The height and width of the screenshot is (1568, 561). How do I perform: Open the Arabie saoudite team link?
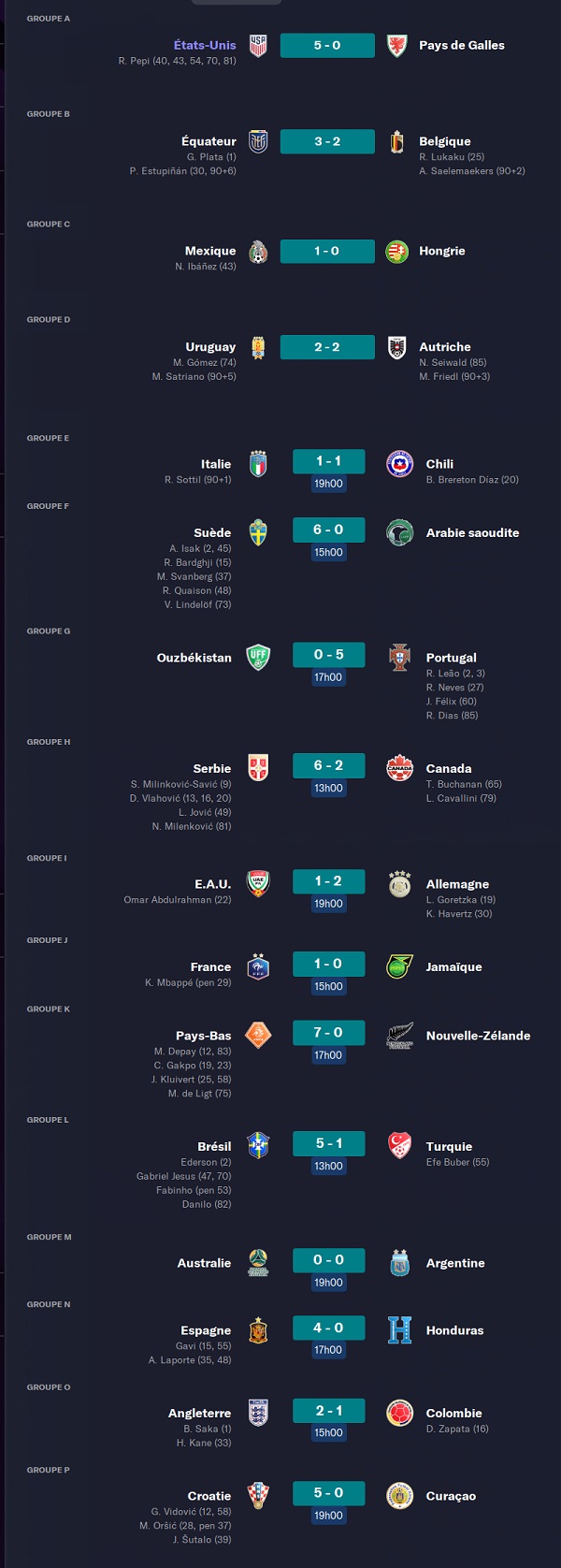click(472, 532)
